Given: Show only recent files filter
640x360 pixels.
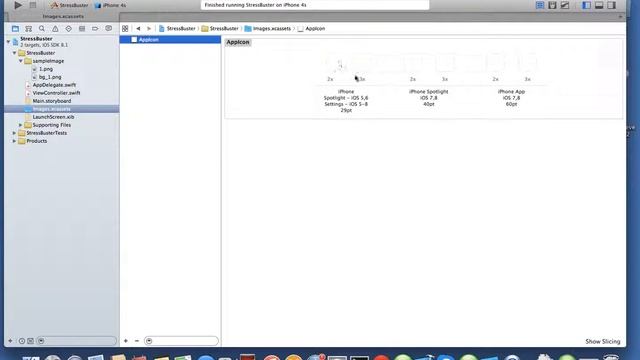Looking at the screenshot, I should pyautogui.click(x=22, y=341).
